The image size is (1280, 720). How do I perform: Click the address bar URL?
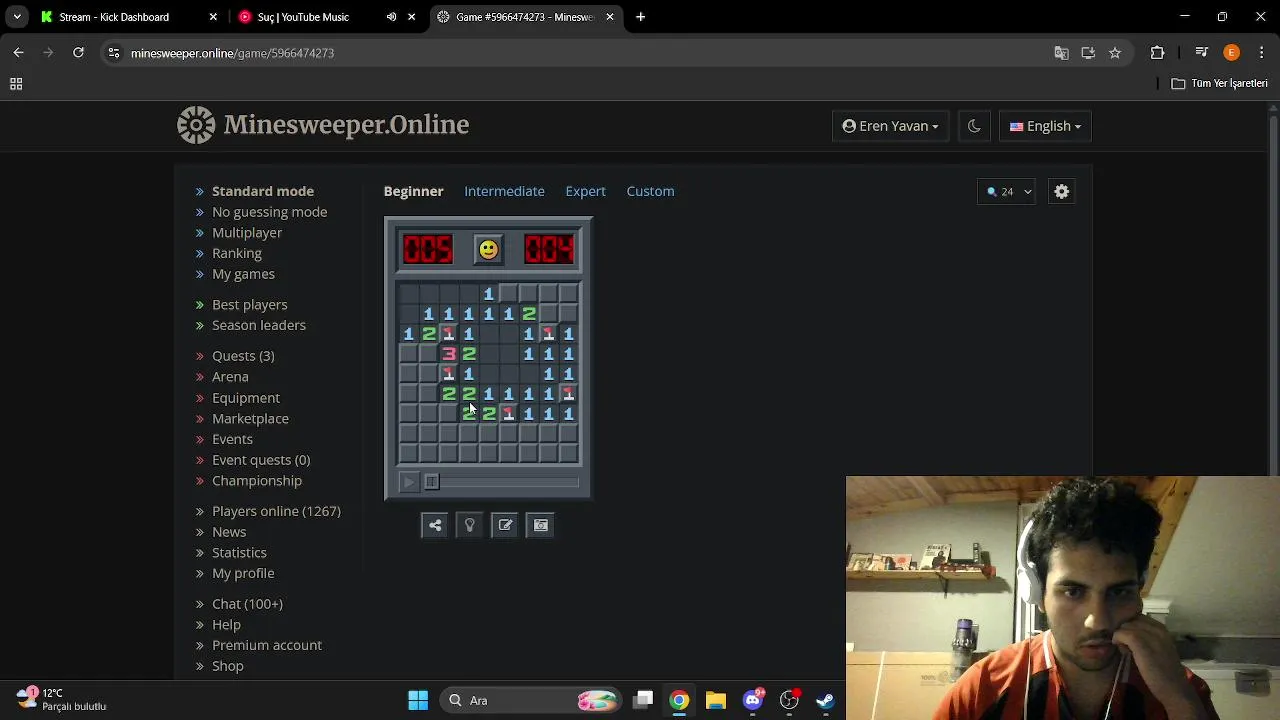coord(232,53)
